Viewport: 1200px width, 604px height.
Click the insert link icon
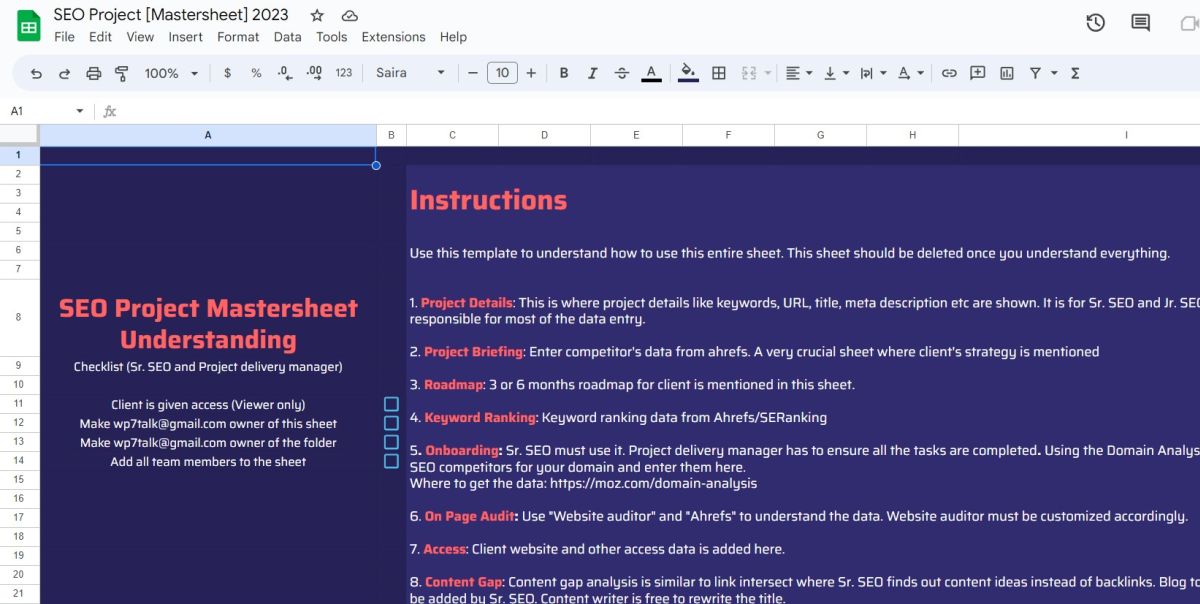point(949,73)
